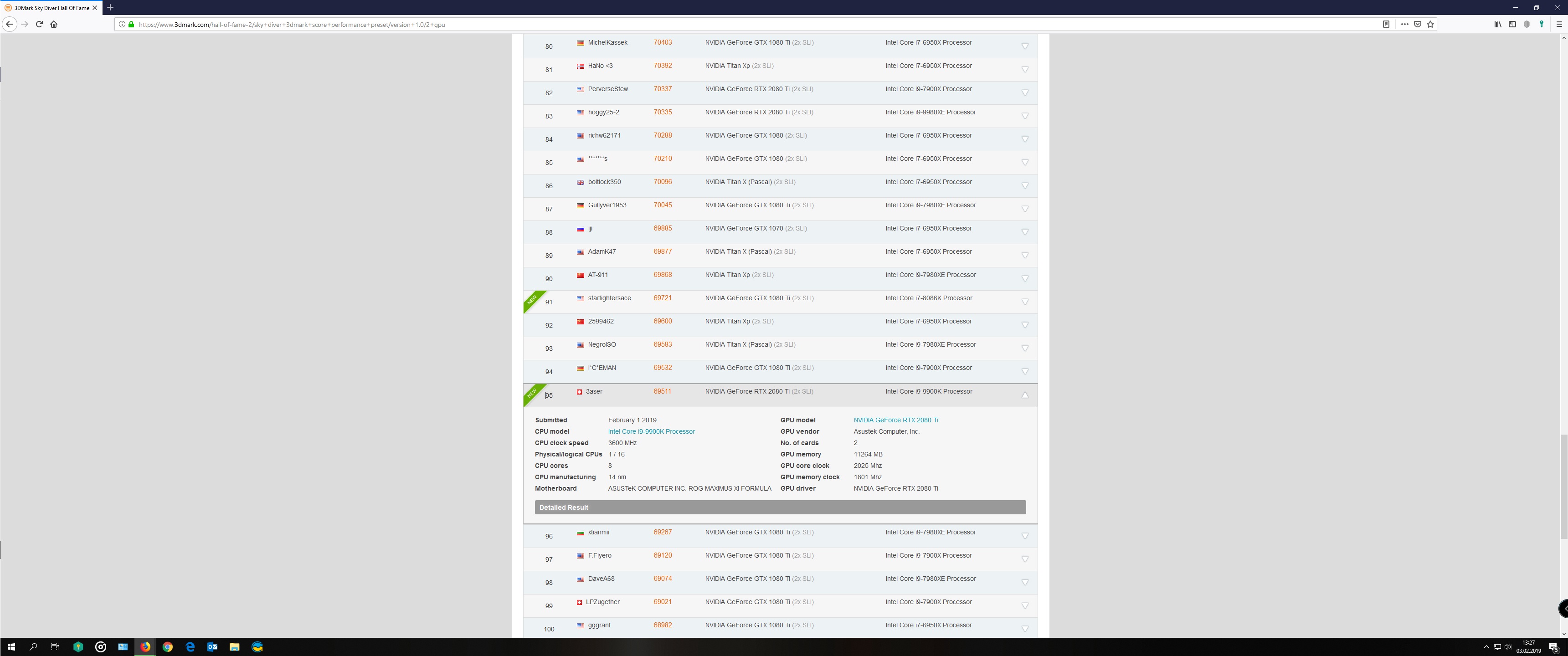This screenshot has width=1568, height=656.
Task: Toggle reader view in the address bar
Action: pyautogui.click(x=1386, y=24)
